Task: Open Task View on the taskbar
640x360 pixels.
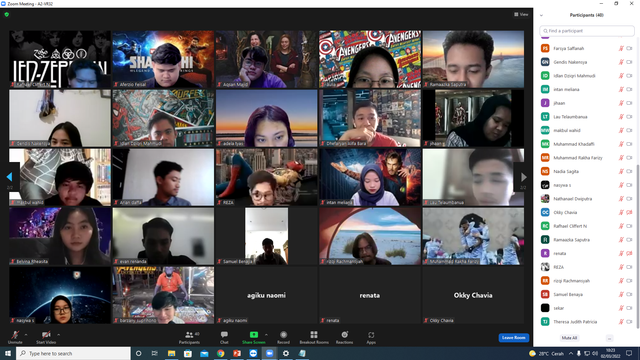Action: pos(155,353)
